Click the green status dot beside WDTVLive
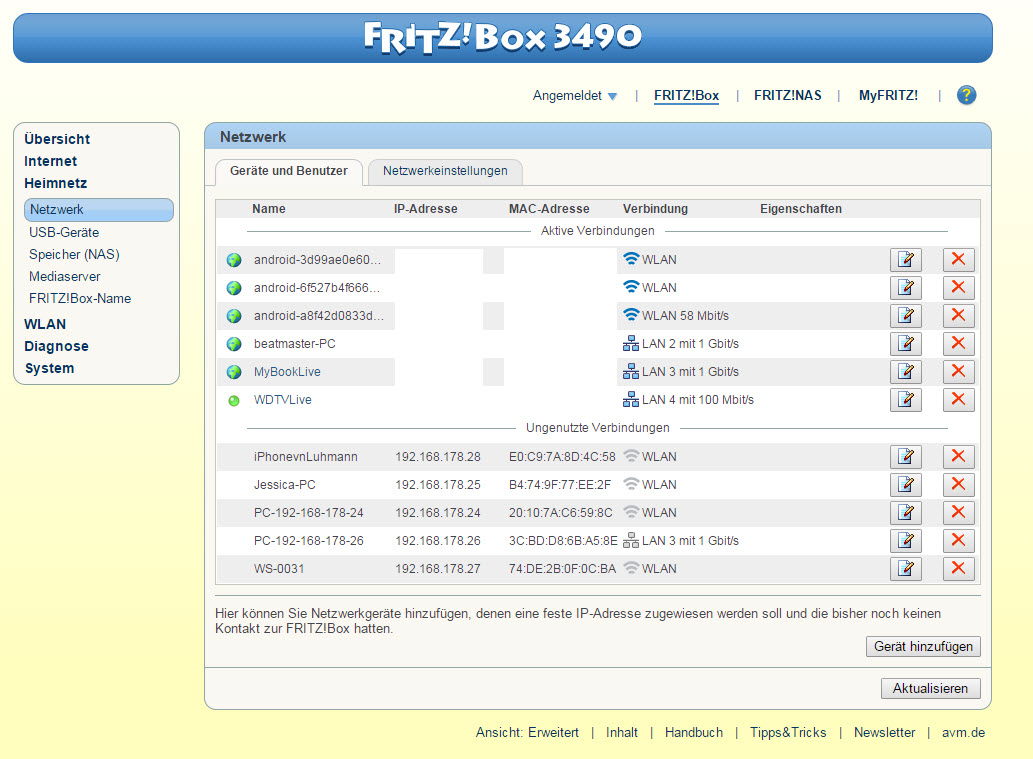Screen dimensions: 1033x759 click(x=234, y=400)
